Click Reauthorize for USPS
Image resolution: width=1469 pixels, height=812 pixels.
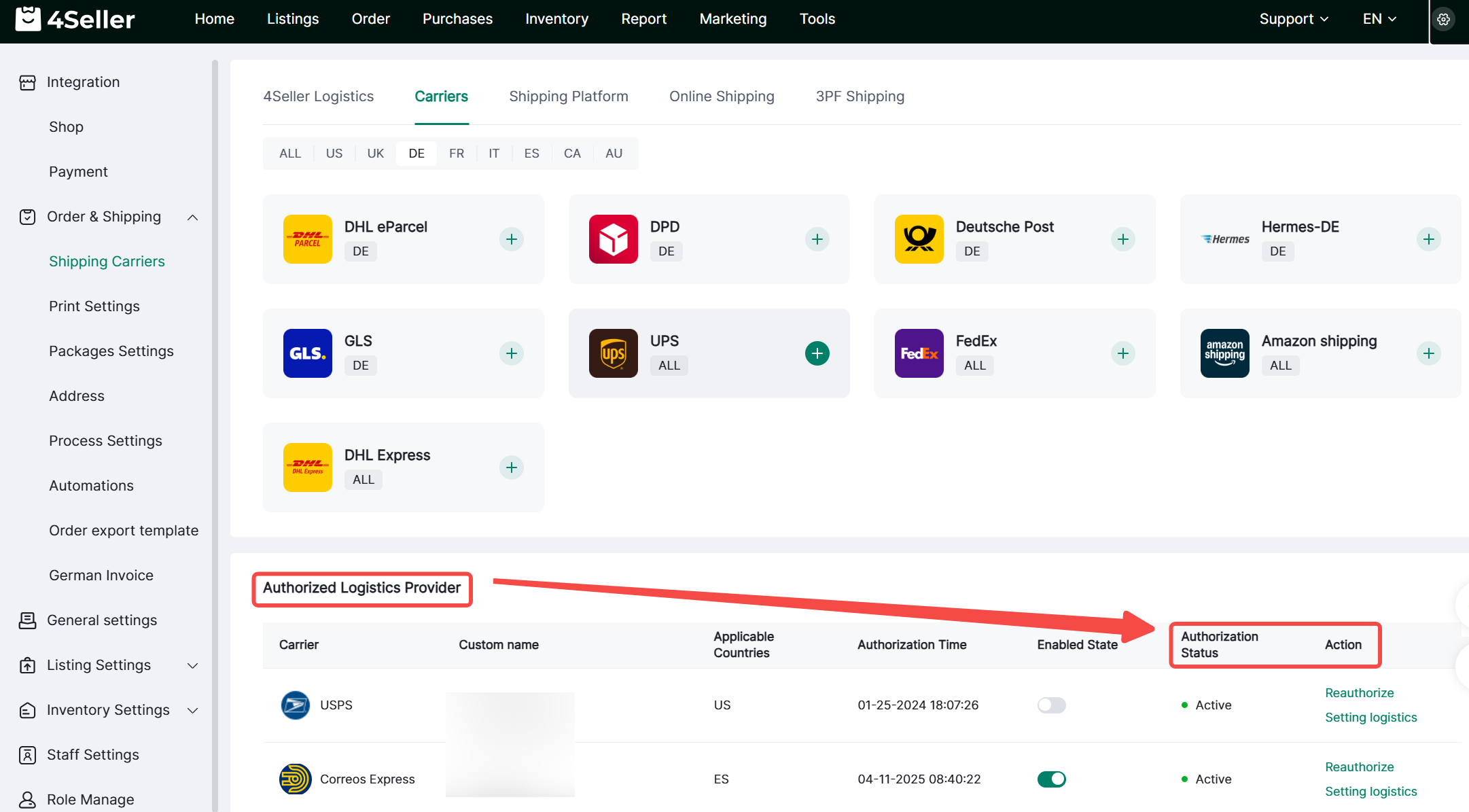coord(1359,693)
